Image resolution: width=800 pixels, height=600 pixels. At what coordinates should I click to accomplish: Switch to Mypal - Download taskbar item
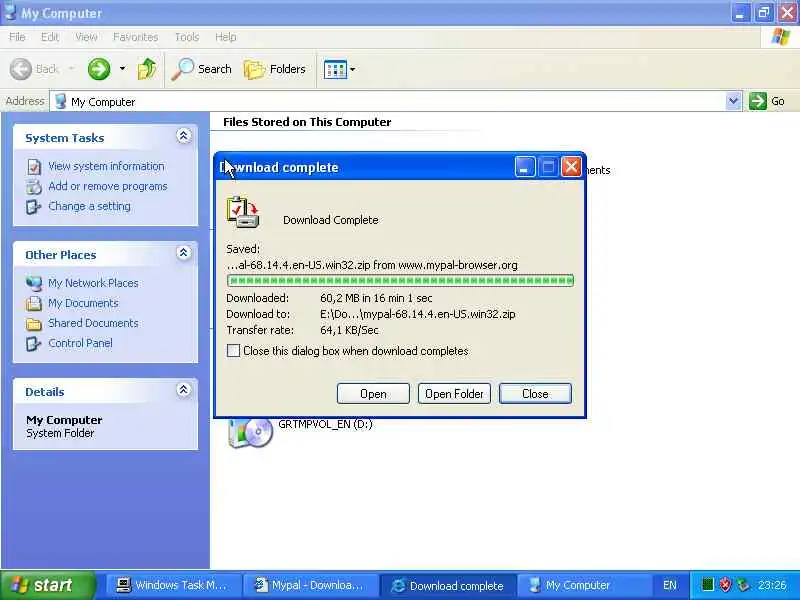click(x=310, y=585)
